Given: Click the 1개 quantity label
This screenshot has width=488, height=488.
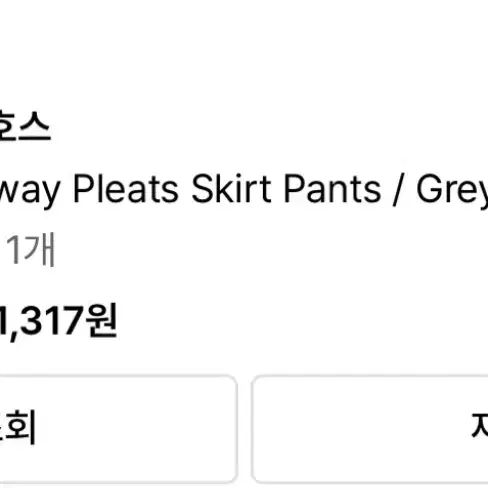Looking at the screenshot, I should click(x=30, y=249).
